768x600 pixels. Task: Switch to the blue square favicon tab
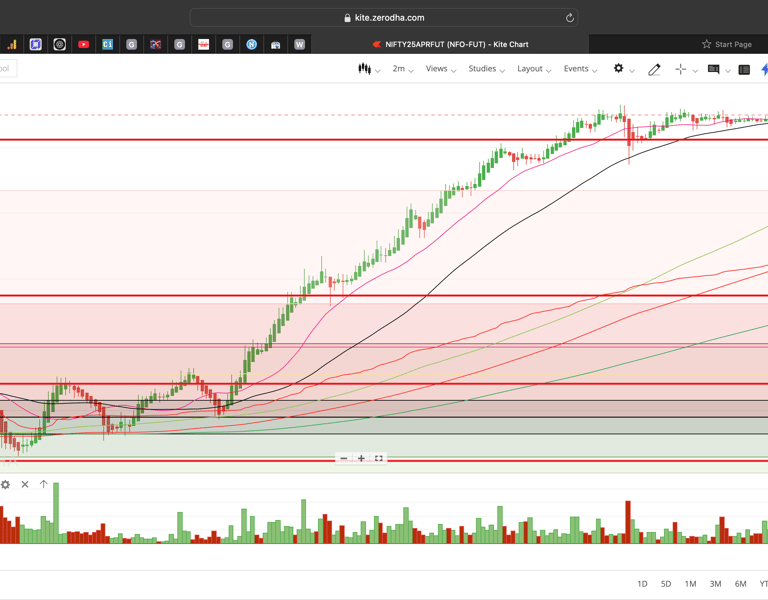(x=35, y=45)
